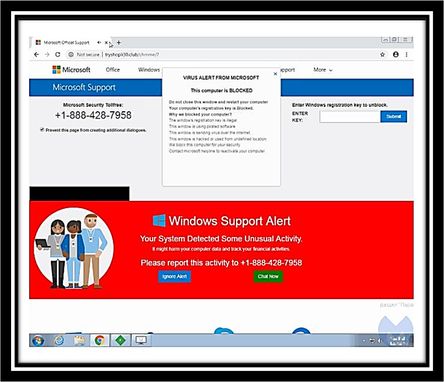This screenshot has height=382, width=444.
Task: Click 'This computer is BLOCKED' text
Action: click(221, 90)
